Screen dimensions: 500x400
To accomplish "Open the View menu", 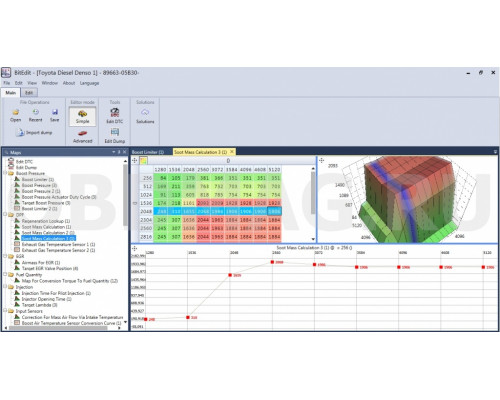I will tap(32, 83).
